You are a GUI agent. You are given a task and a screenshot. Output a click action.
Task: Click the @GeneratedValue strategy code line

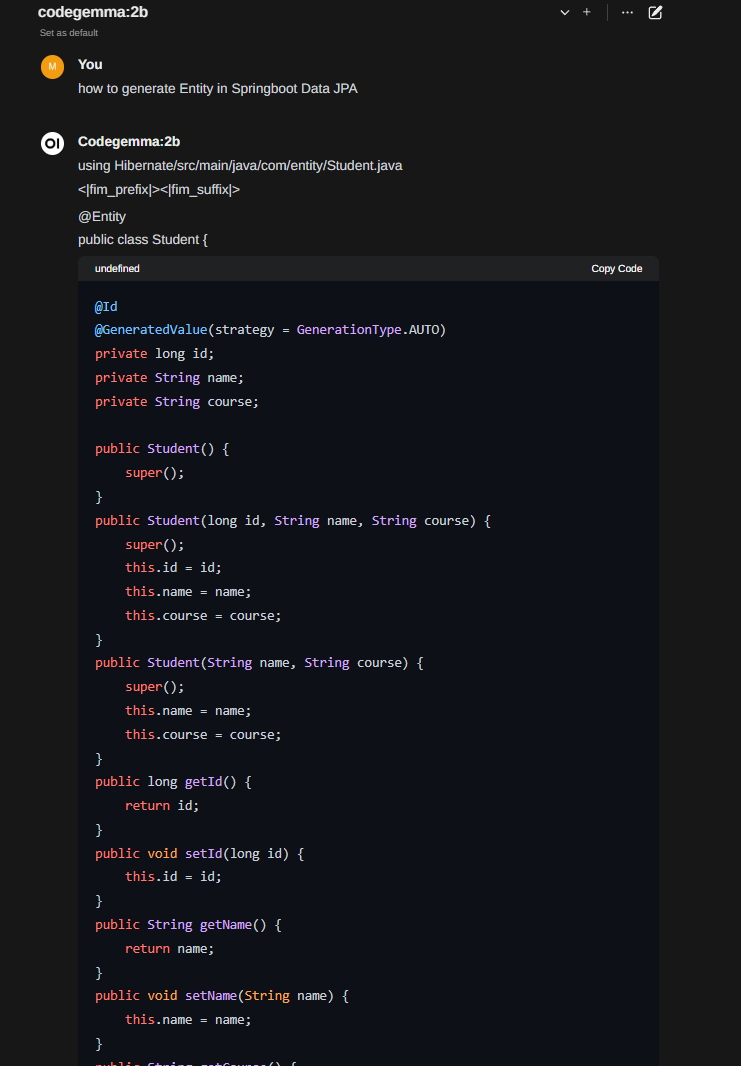pyautogui.click(x=271, y=330)
